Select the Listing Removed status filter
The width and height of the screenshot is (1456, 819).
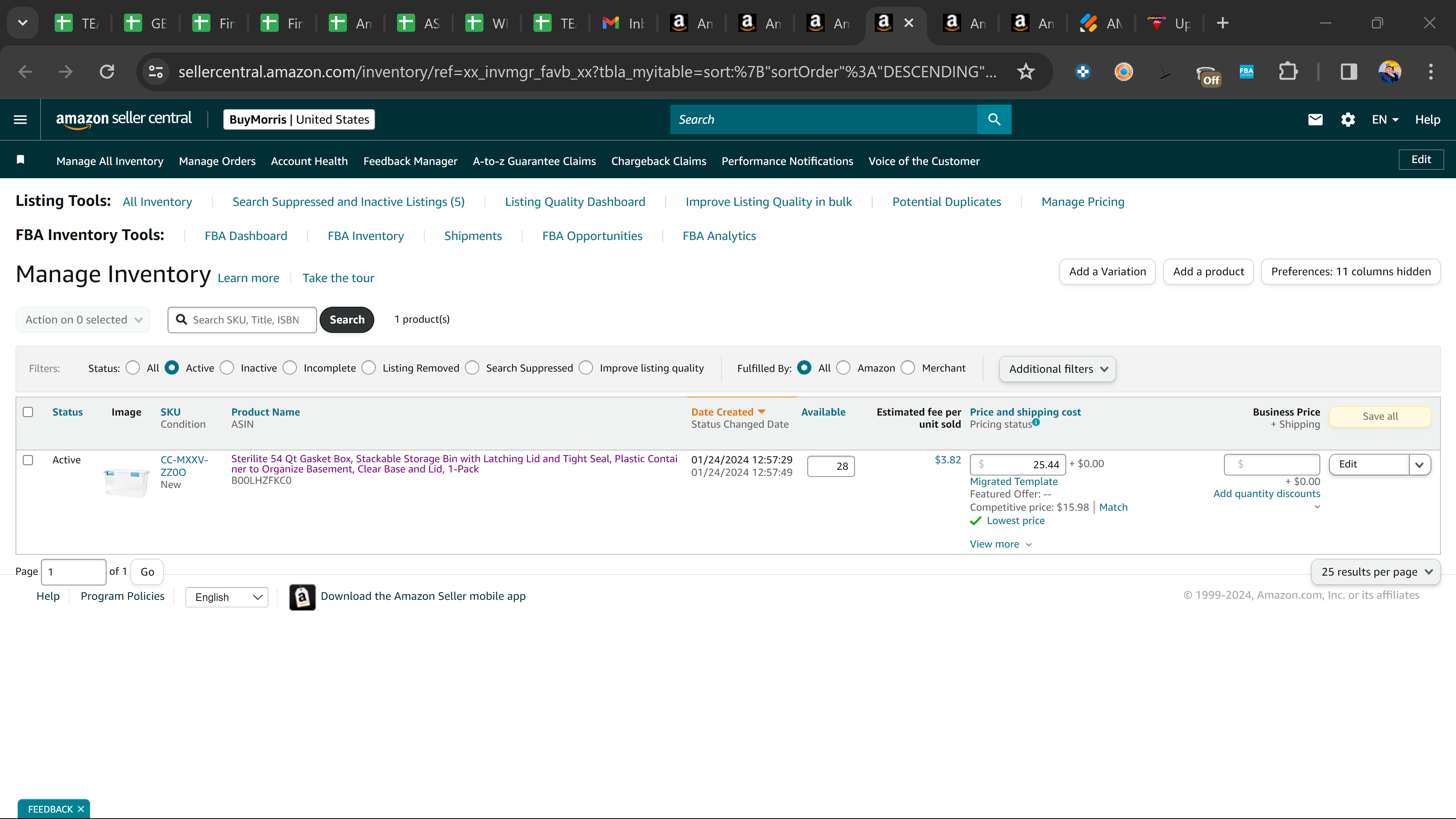(369, 368)
